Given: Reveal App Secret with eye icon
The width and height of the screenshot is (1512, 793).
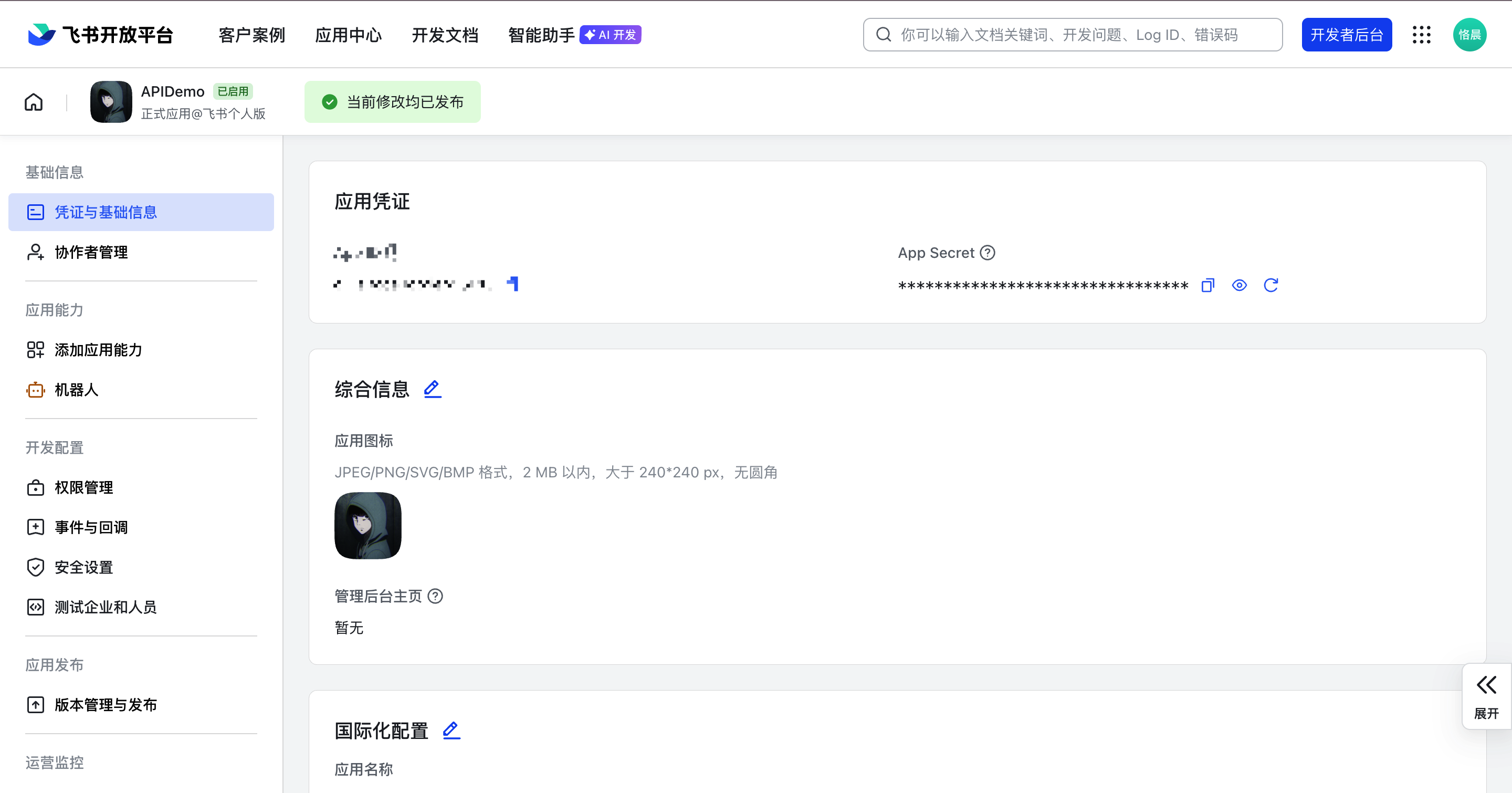Looking at the screenshot, I should click(1239, 285).
